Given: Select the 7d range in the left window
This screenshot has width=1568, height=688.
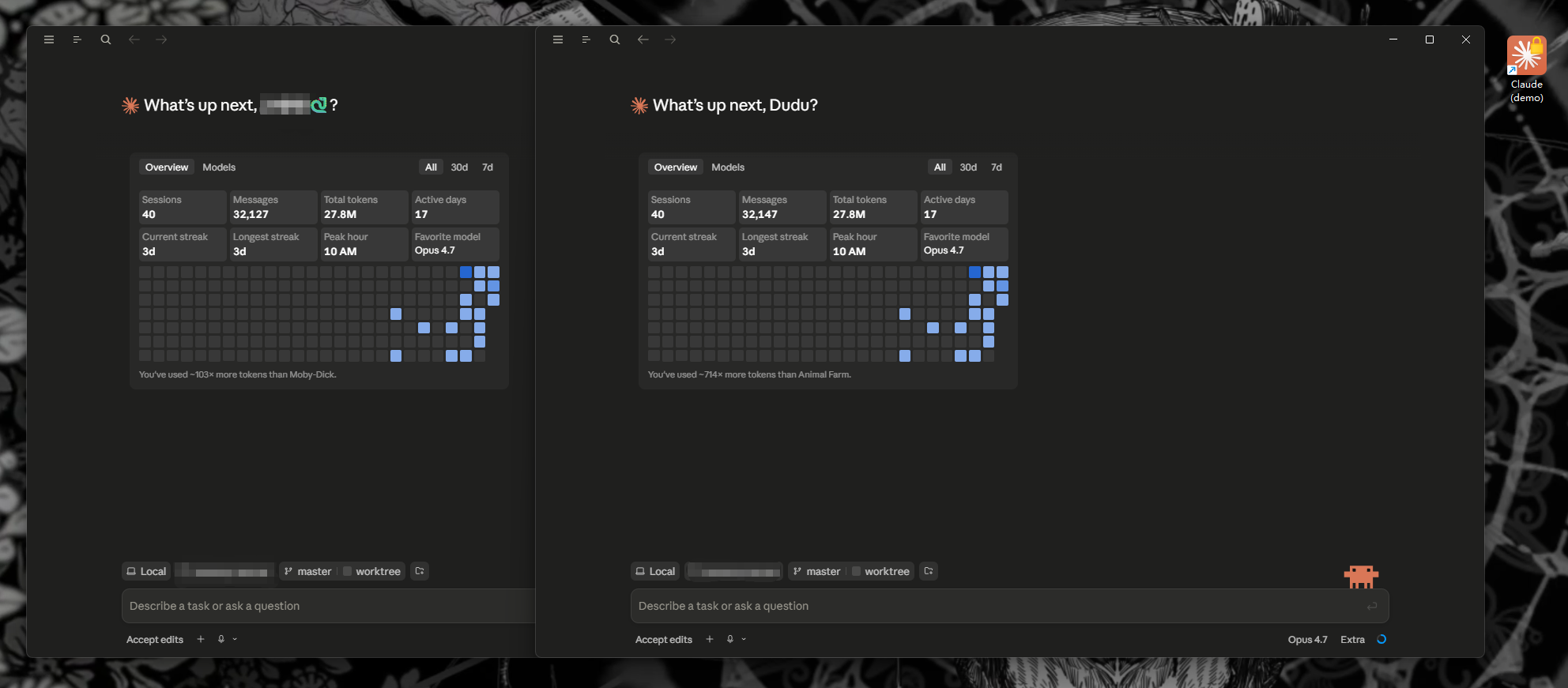Looking at the screenshot, I should click(488, 167).
